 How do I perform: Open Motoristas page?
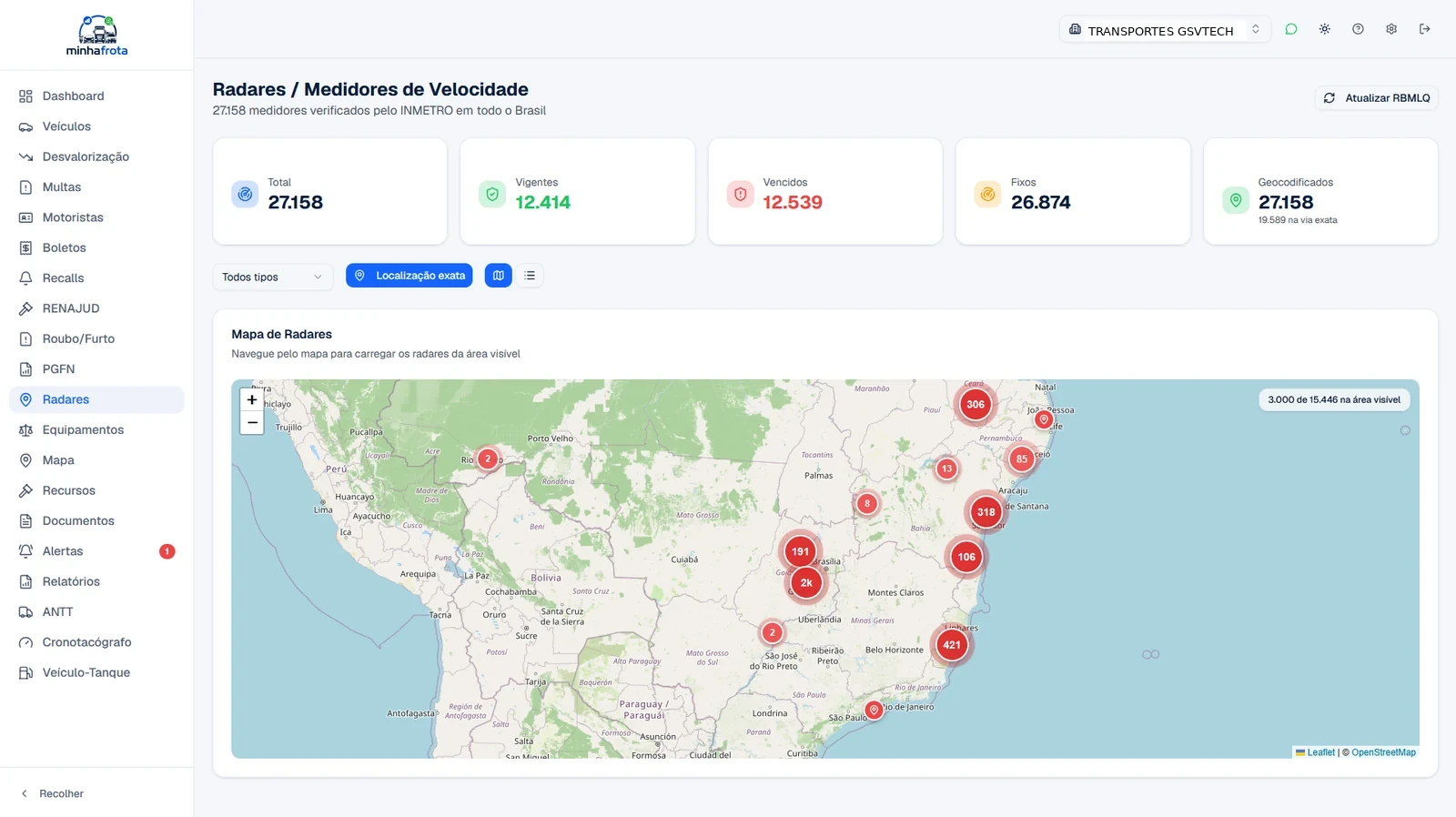tap(96, 217)
